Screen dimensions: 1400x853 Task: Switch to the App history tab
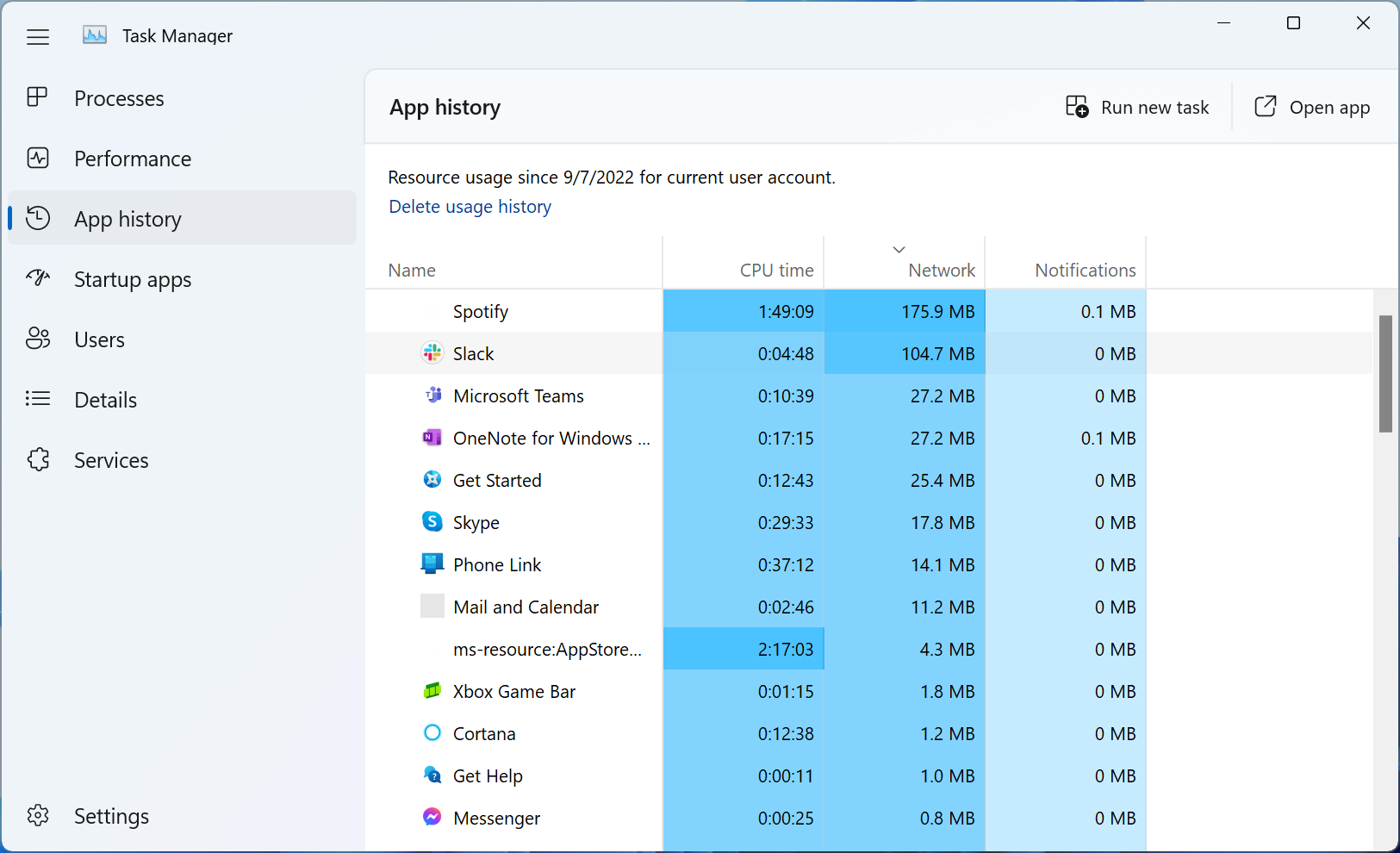(x=128, y=218)
